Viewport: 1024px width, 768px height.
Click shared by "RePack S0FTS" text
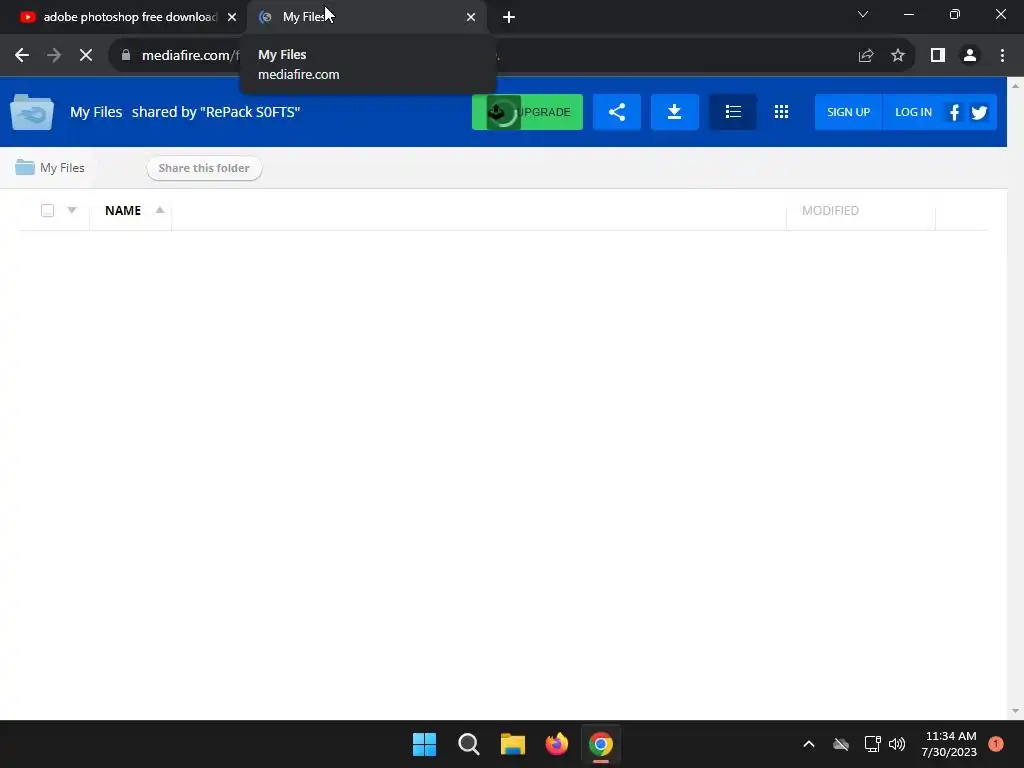coord(216,112)
